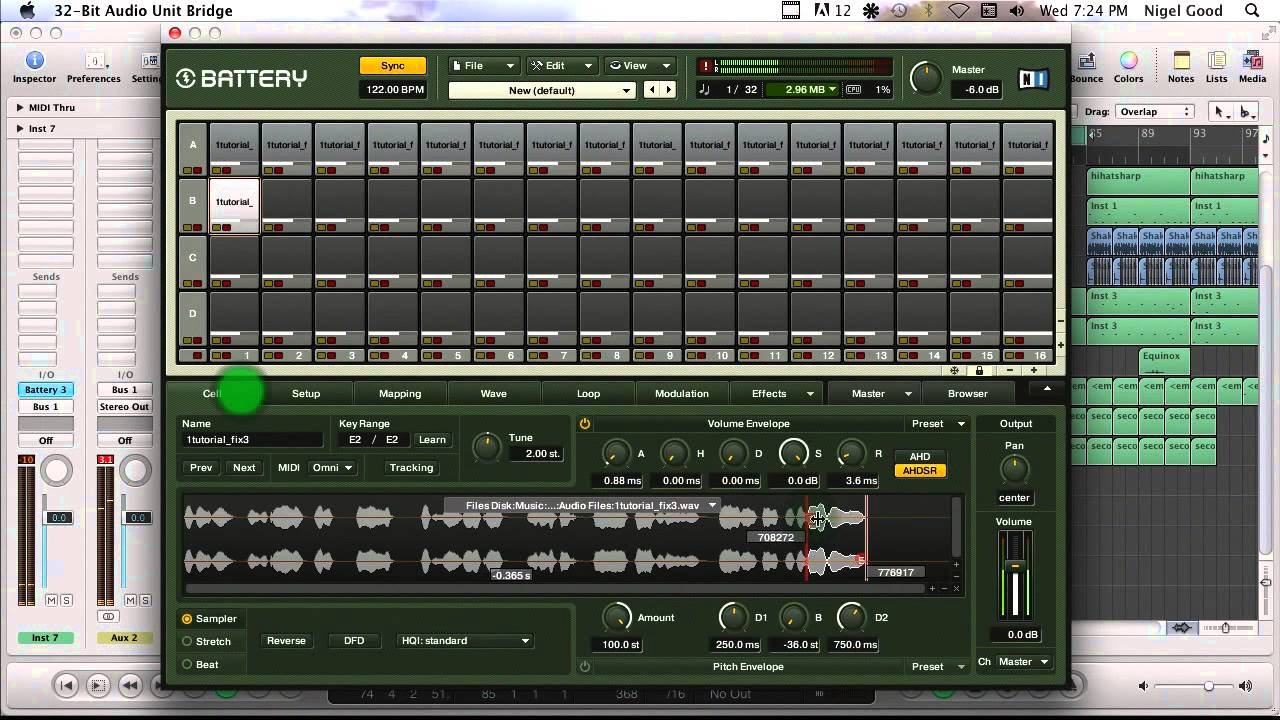Select the pointer tool in Arrange

pyautogui.click(x=1219, y=112)
